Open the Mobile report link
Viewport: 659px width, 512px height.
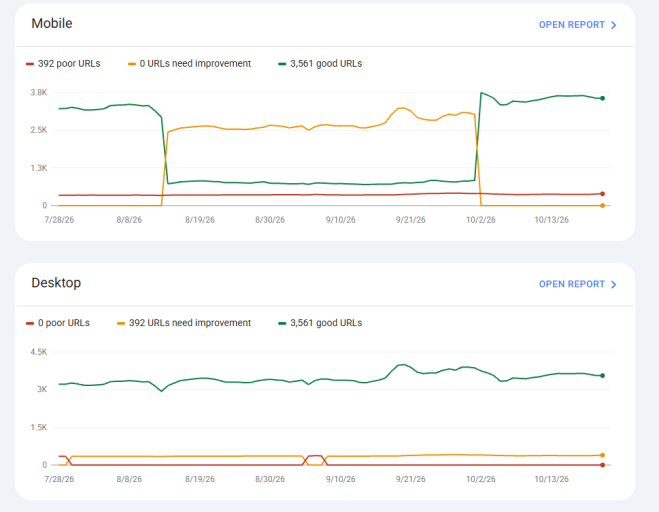coord(577,25)
